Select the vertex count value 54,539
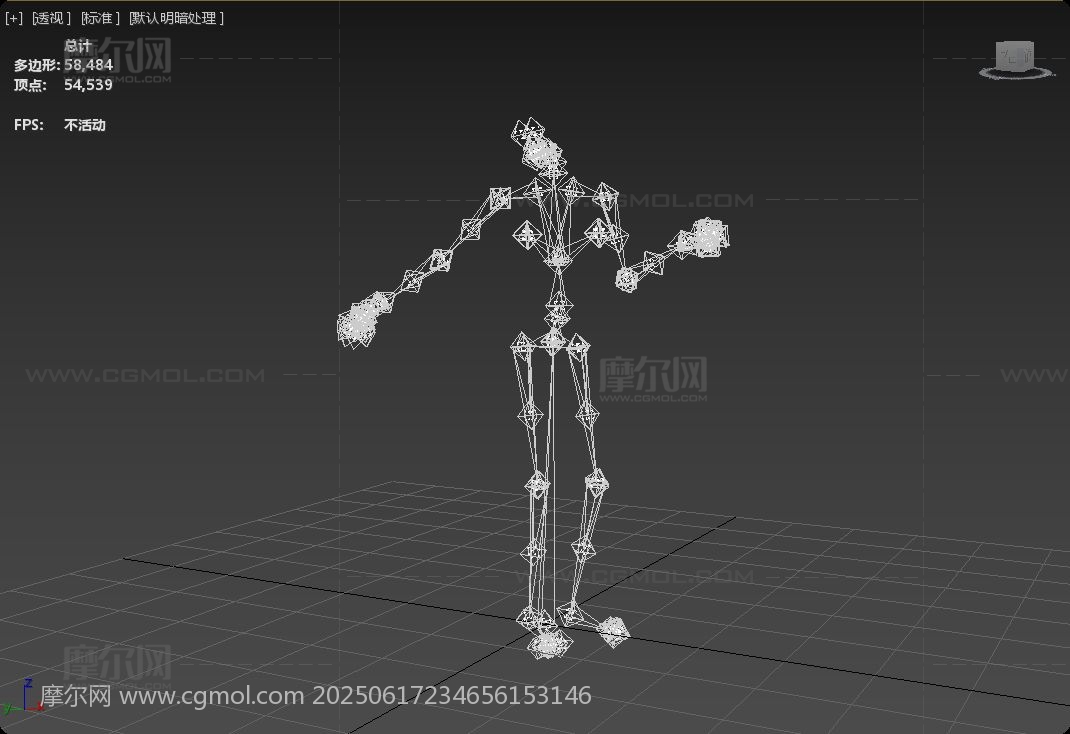This screenshot has height=734, width=1070. point(89,85)
